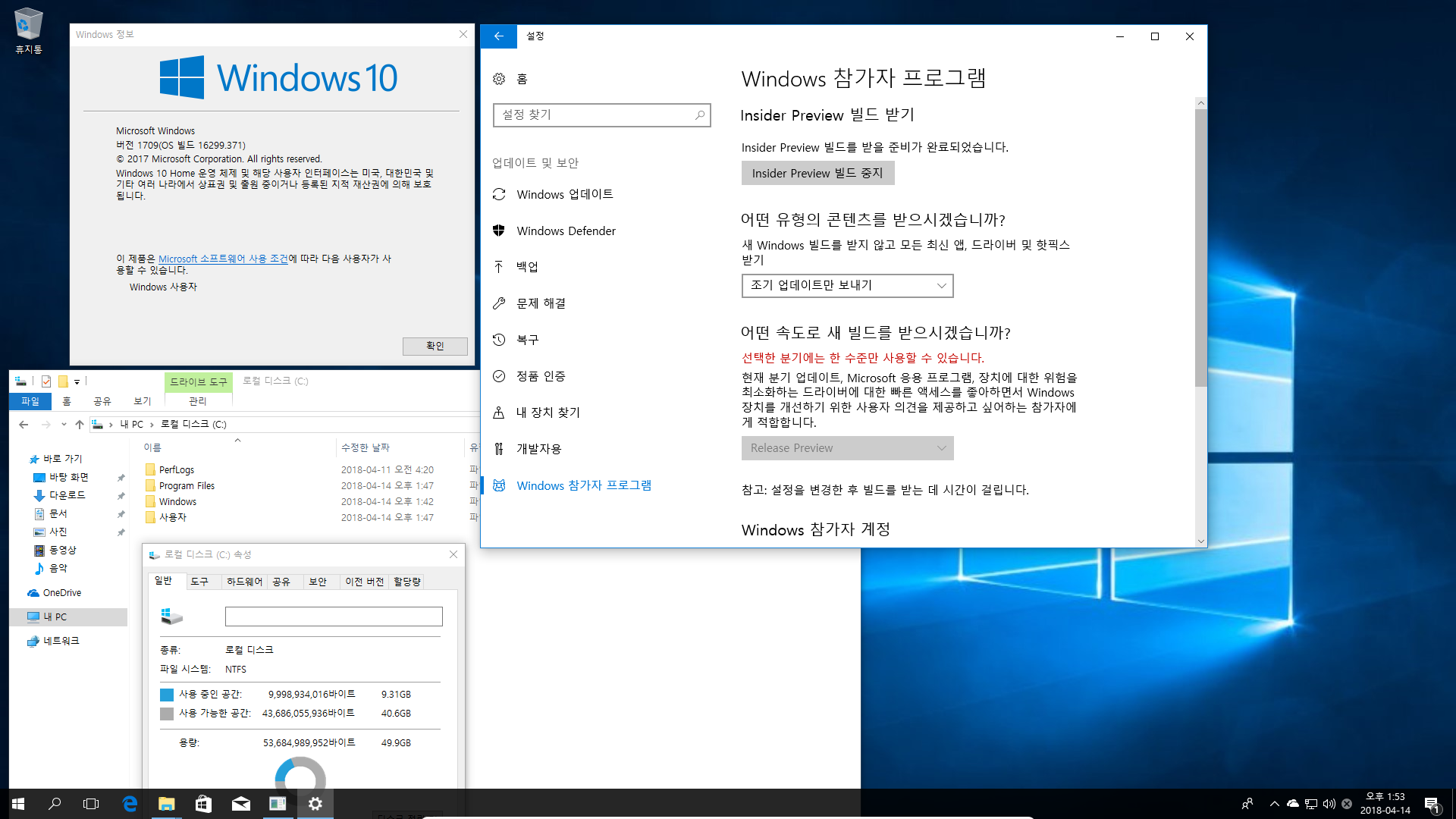
Task: Click Insider Preview 빌드 중지 button
Action: 817,172
